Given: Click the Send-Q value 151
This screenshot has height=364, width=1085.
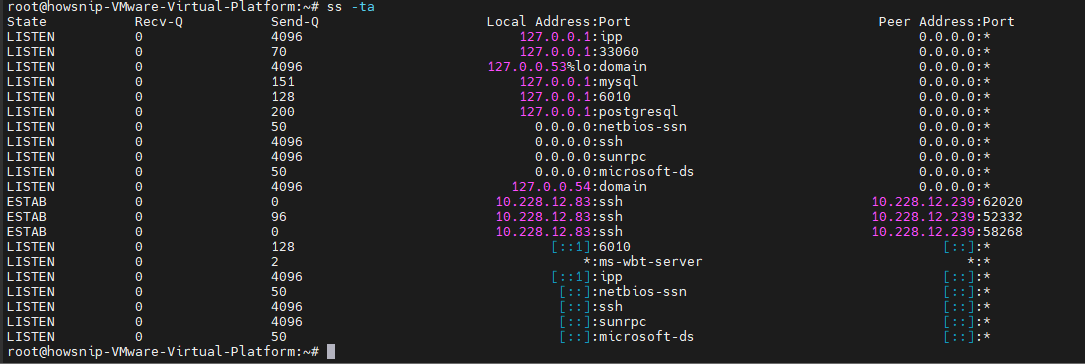Looking at the screenshot, I should [283, 82].
